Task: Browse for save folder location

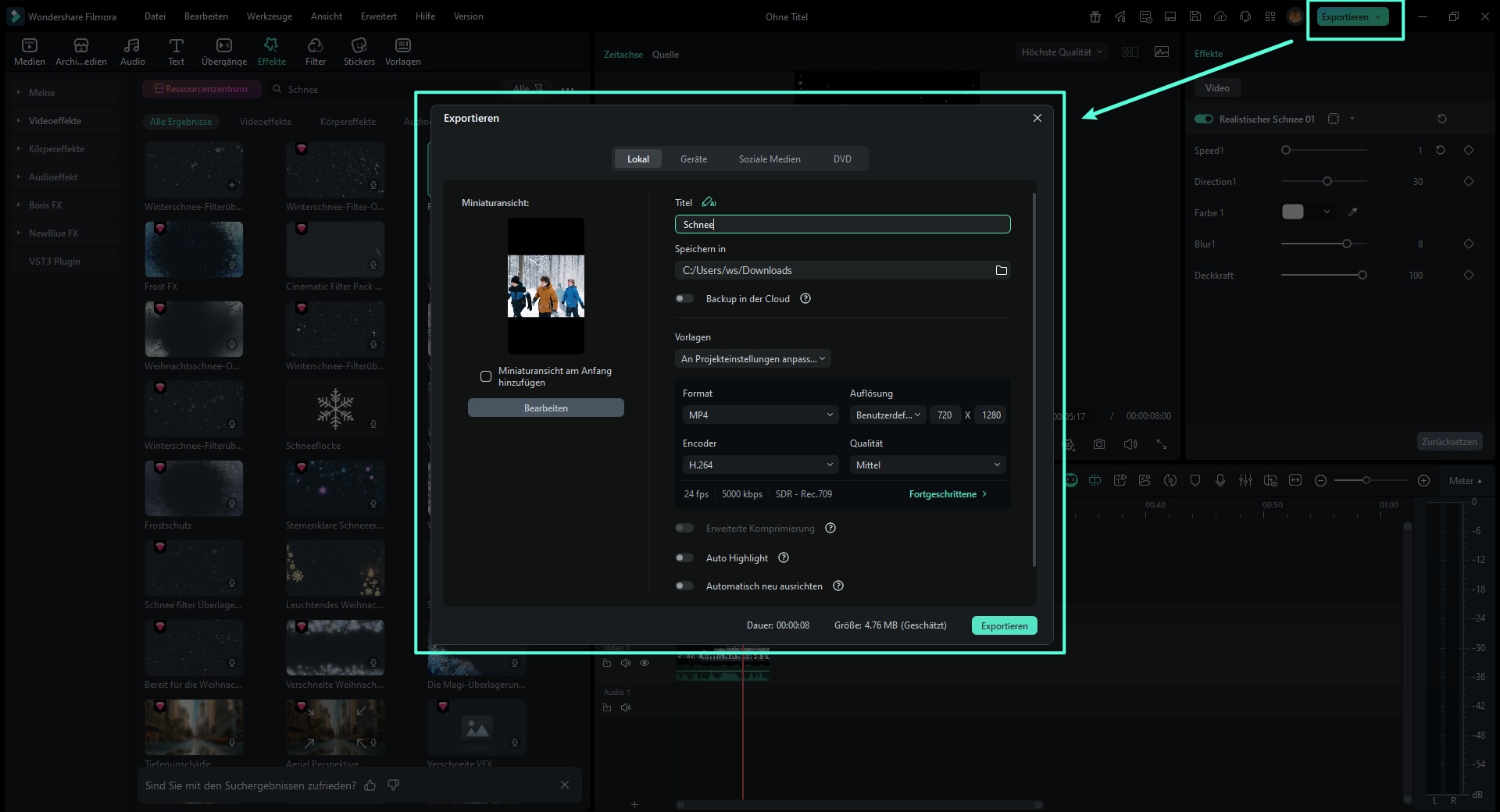Action: (x=1001, y=270)
